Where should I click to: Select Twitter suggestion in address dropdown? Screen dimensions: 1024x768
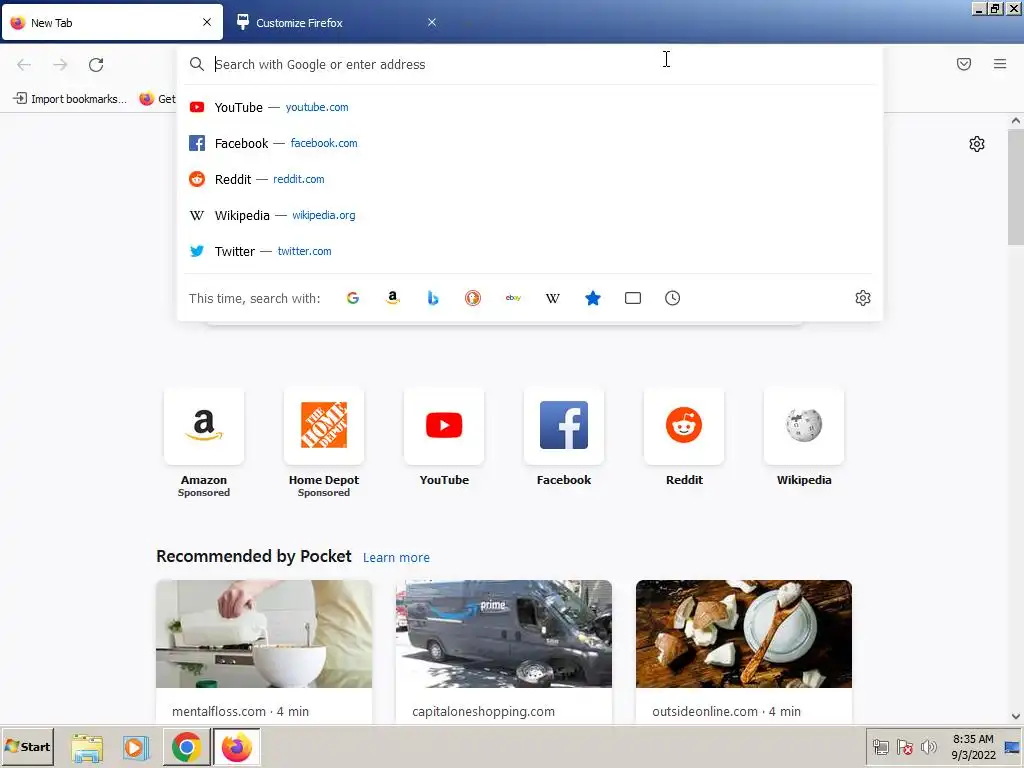coord(530,251)
